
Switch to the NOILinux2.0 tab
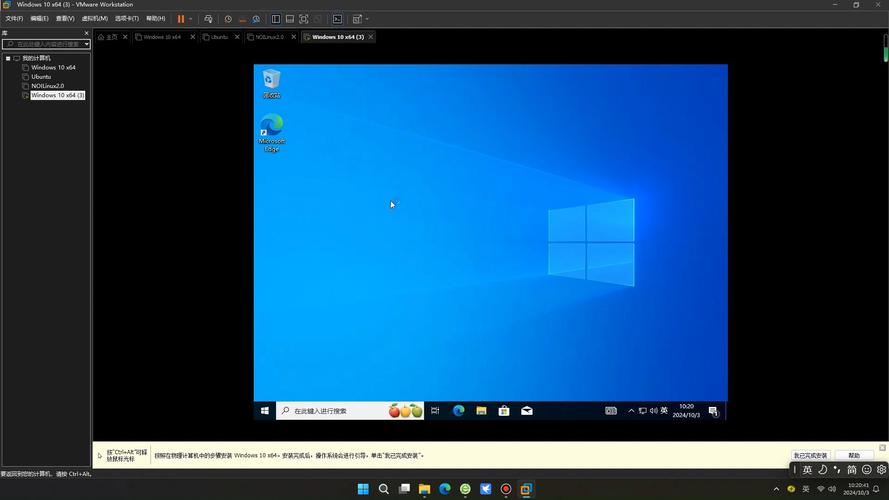point(269,37)
